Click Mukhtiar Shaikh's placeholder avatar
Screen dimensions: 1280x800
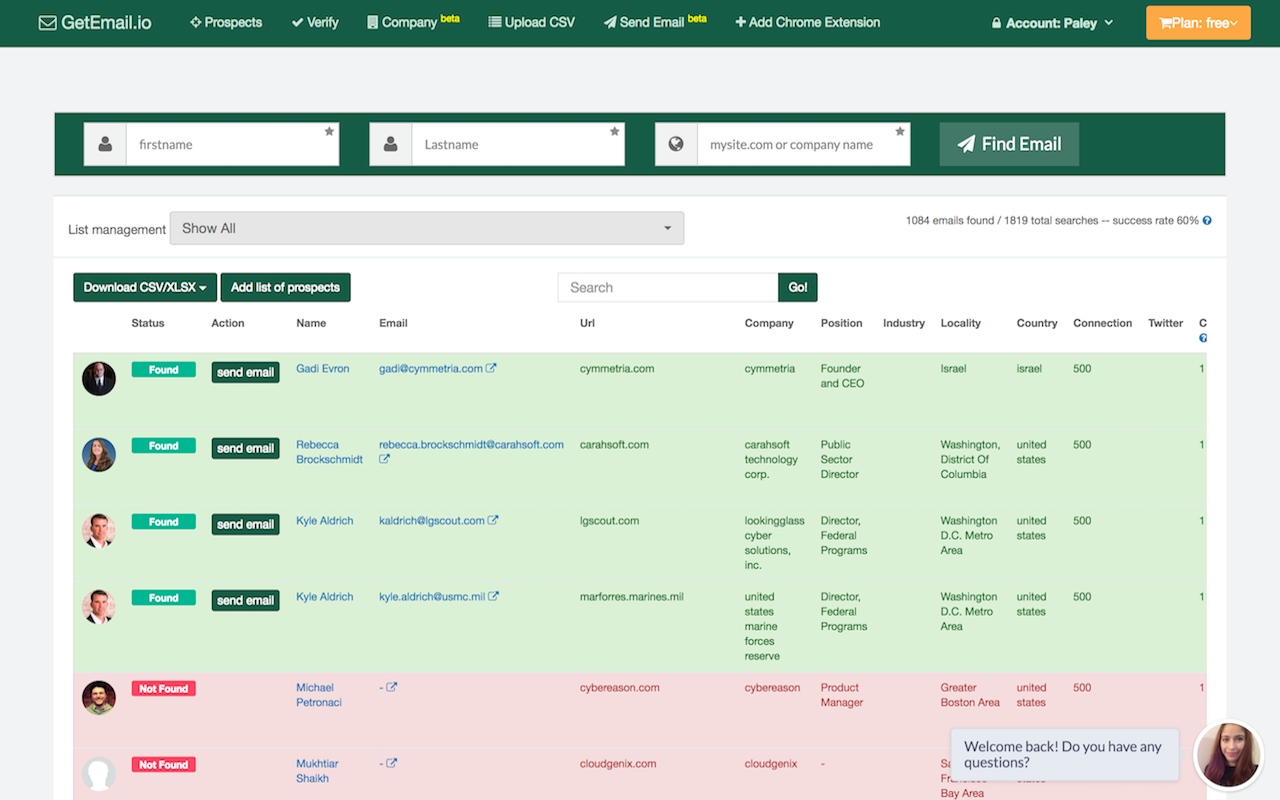[x=99, y=774]
